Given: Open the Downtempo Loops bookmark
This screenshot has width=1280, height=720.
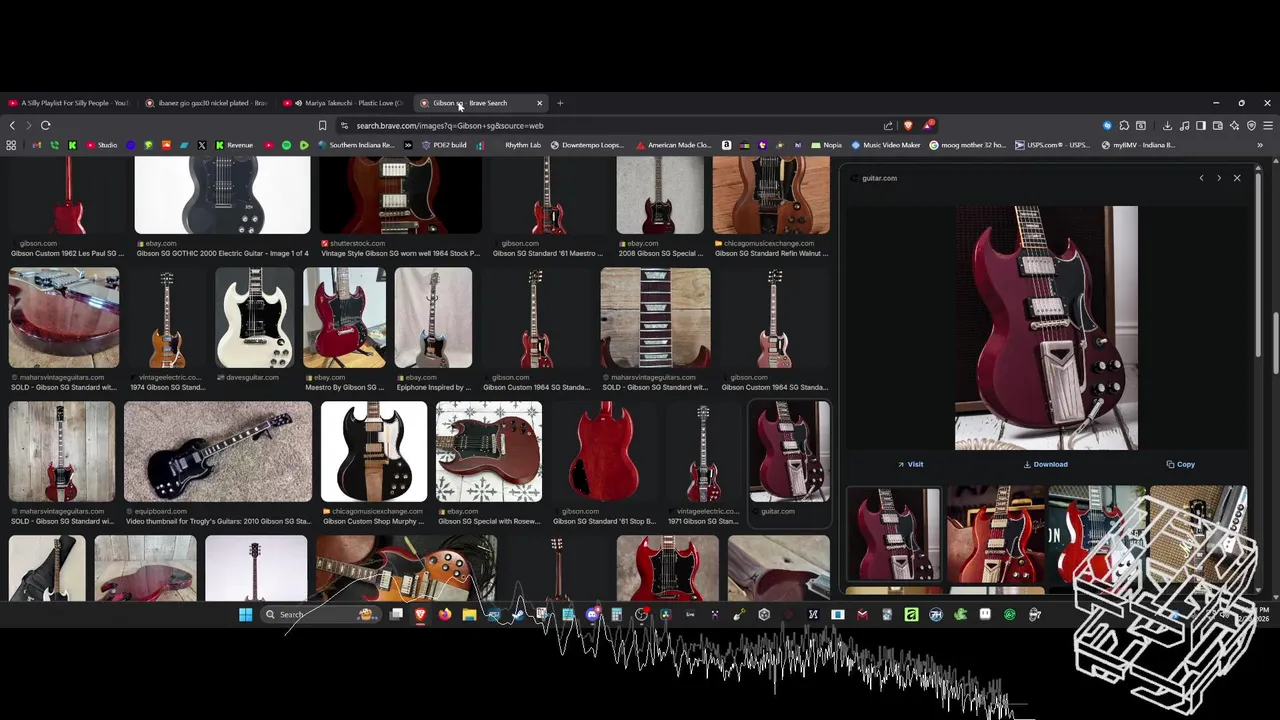Looking at the screenshot, I should coord(587,145).
